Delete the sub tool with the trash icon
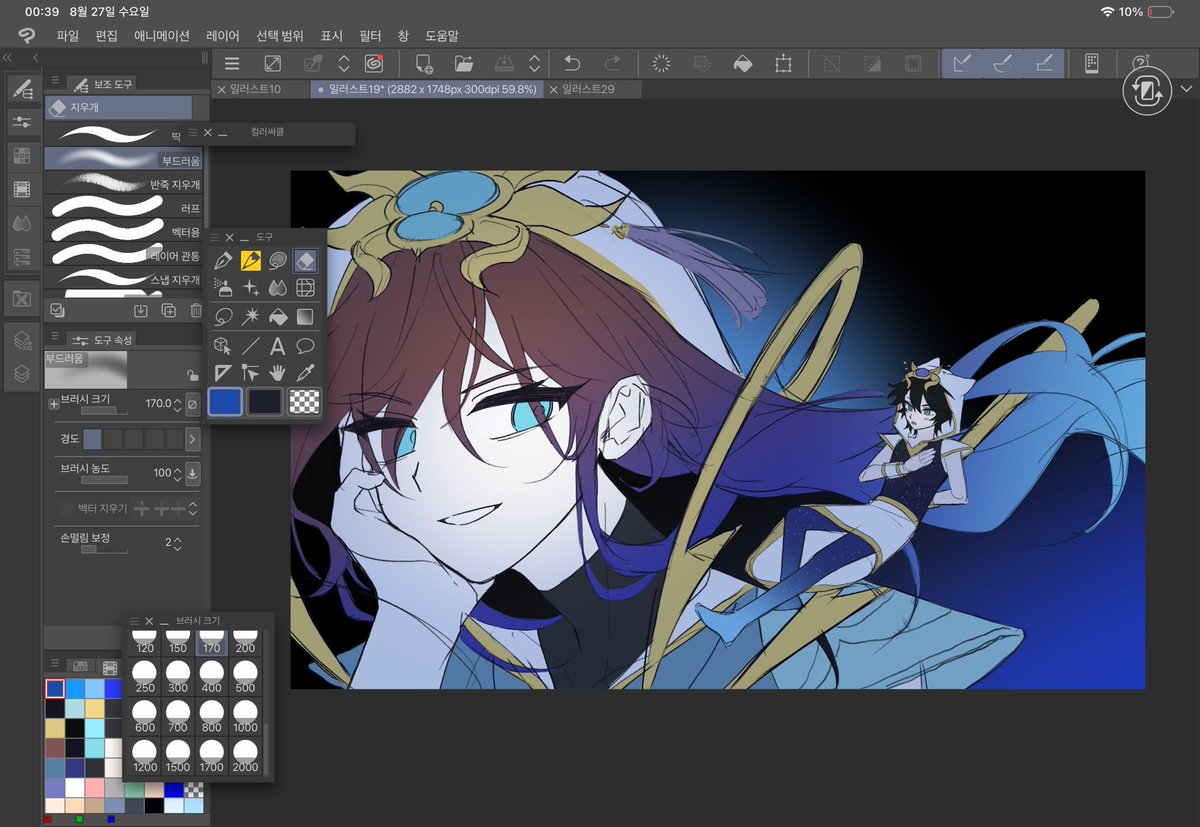The image size is (1200, 827). pos(196,310)
